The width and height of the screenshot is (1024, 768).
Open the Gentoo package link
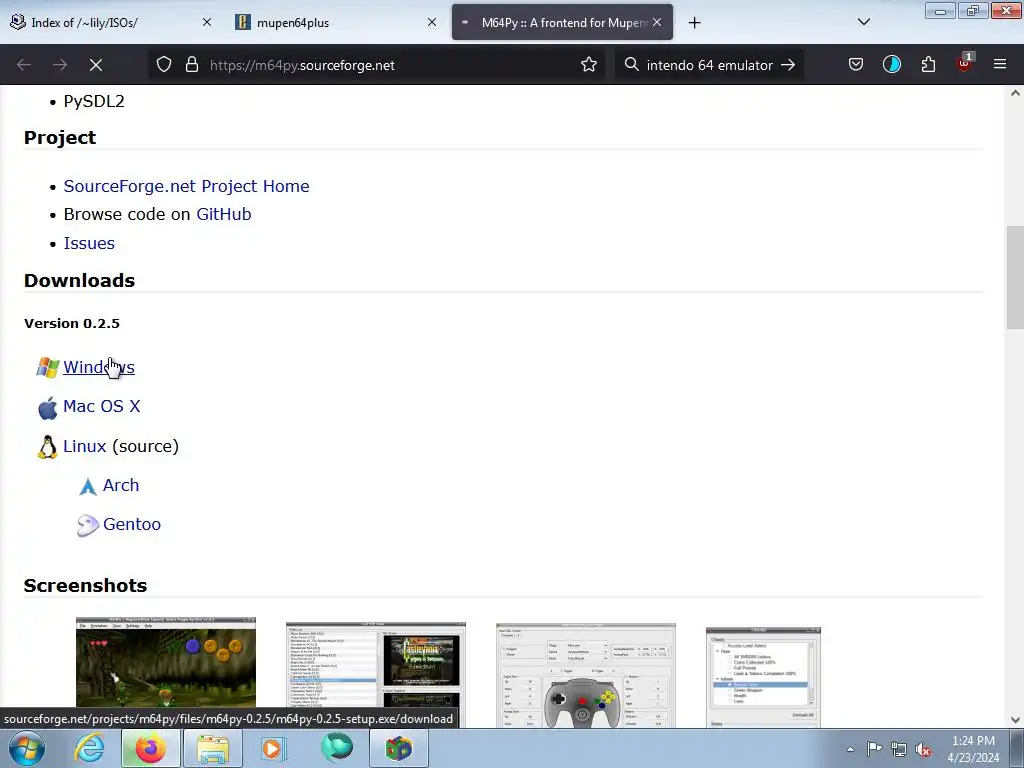(132, 524)
